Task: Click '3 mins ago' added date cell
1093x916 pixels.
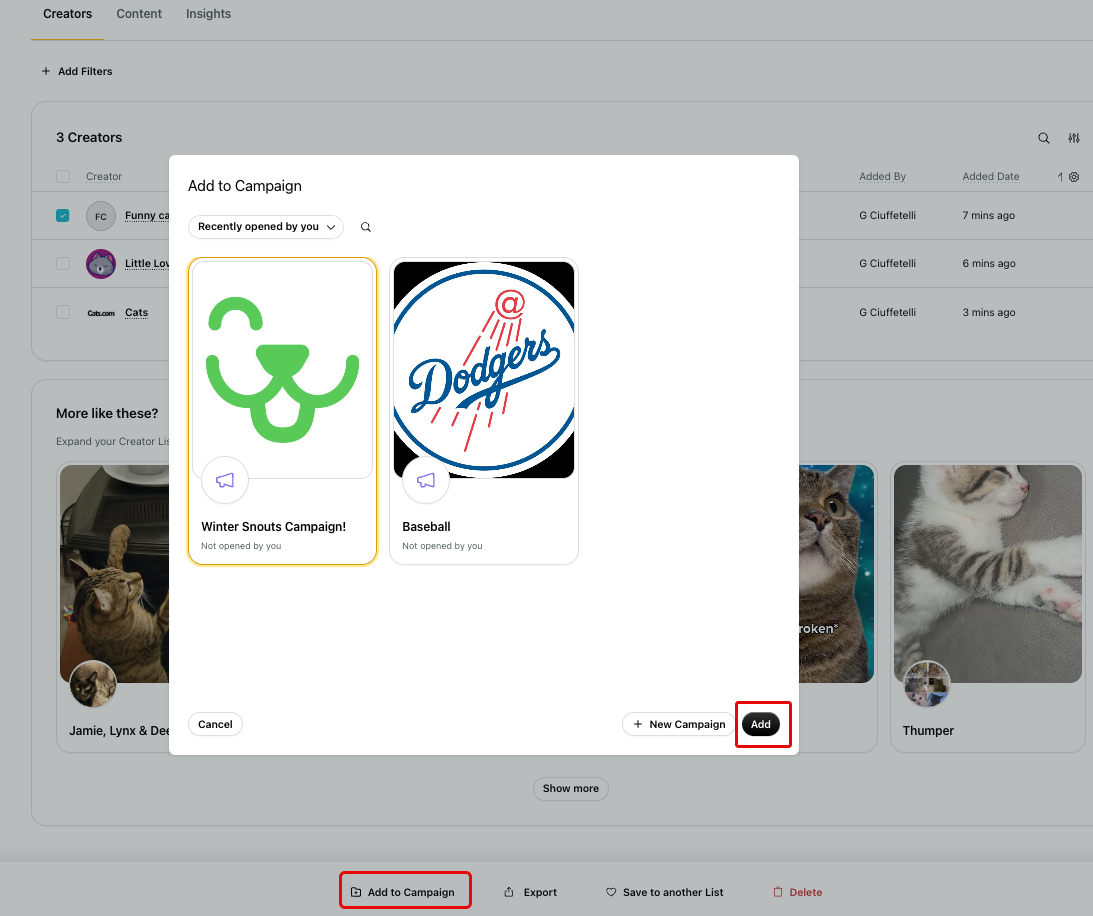Action: click(988, 312)
